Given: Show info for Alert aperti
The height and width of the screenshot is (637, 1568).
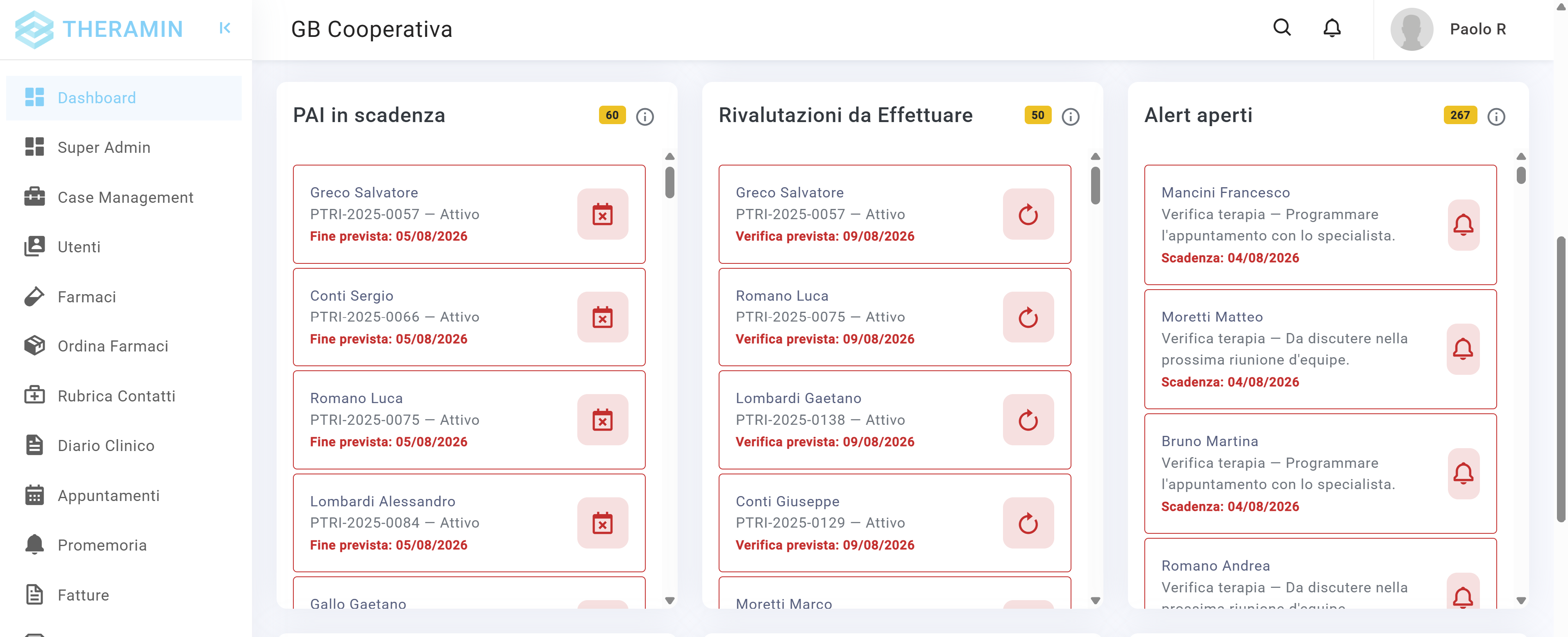Looking at the screenshot, I should pyautogui.click(x=1495, y=116).
